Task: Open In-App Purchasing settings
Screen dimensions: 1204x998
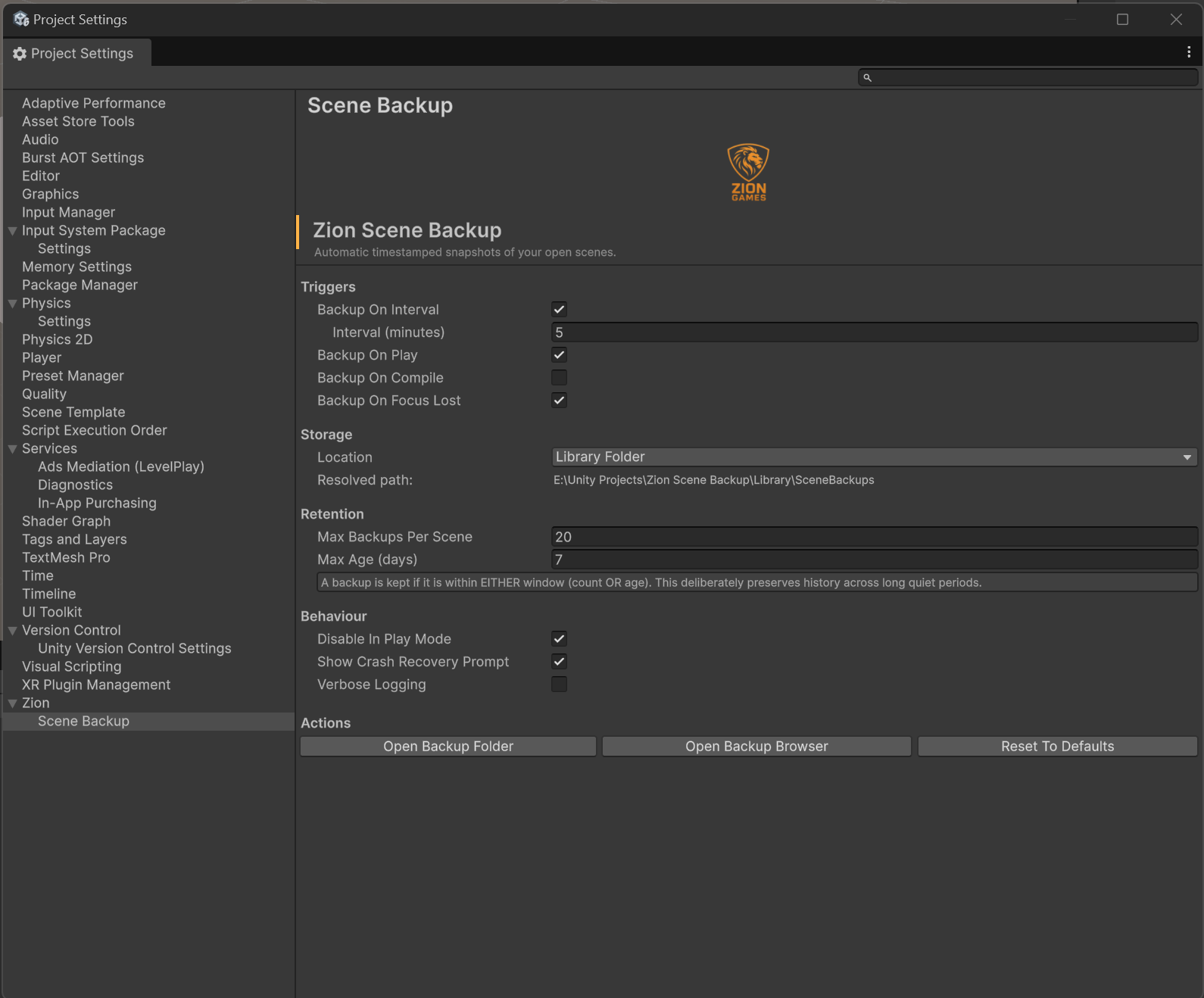Action: 97,503
